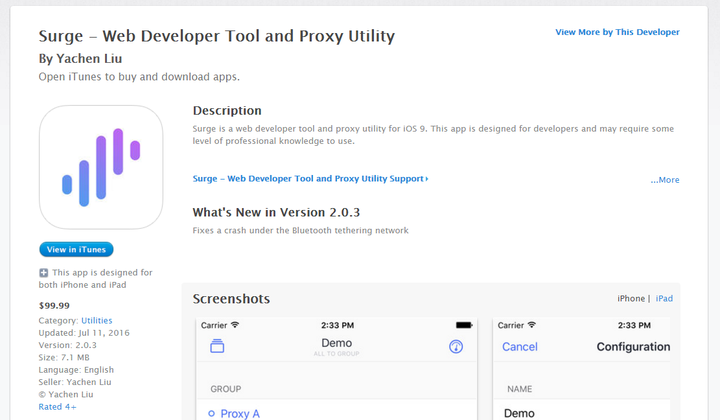Click the Wi-Fi signal icon beside first Carrier
This screenshot has height=420, width=720.
pos(235,325)
